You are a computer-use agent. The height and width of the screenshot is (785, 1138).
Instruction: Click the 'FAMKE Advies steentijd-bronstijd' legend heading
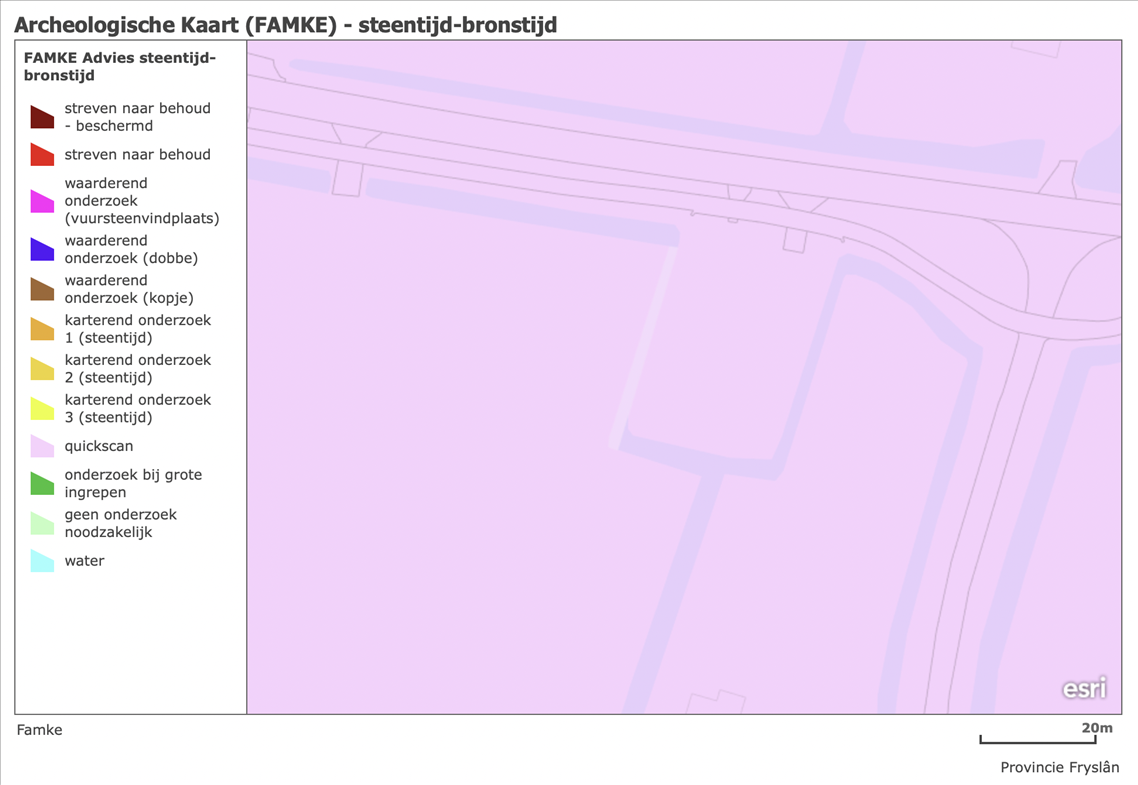click(x=120, y=66)
